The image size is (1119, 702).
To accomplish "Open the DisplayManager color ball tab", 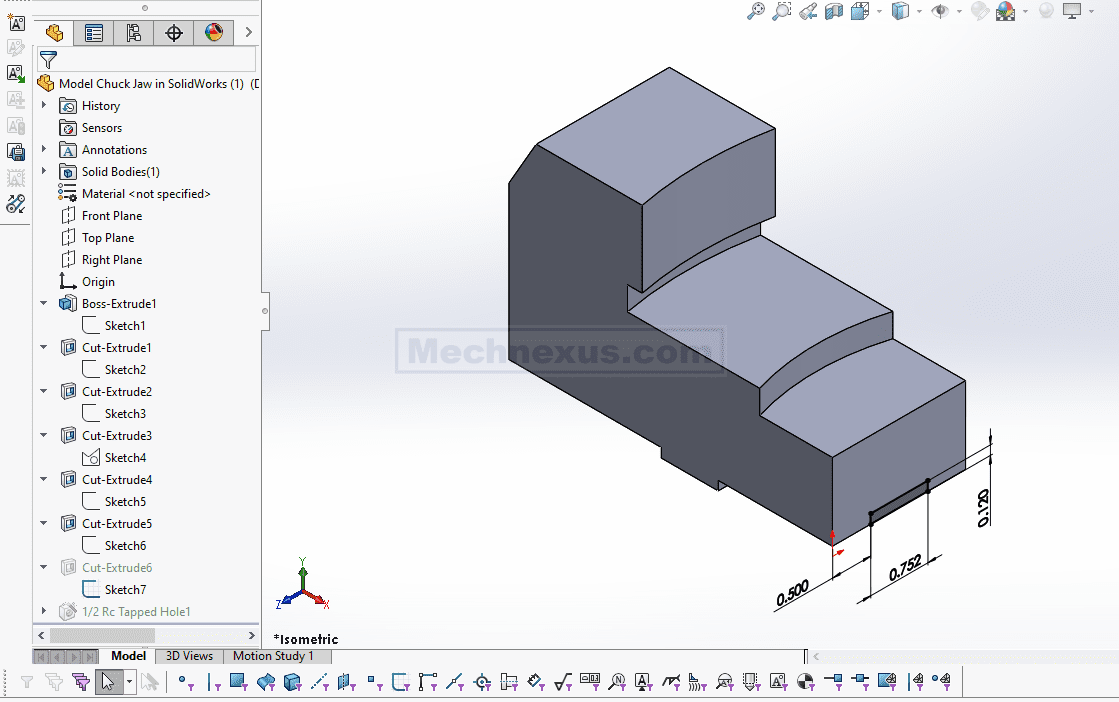I will [x=213, y=33].
